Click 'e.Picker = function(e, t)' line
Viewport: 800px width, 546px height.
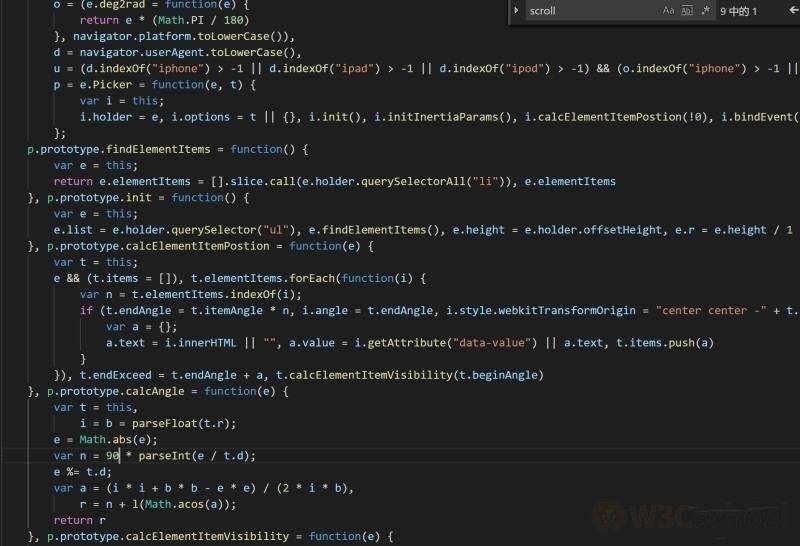(167, 85)
